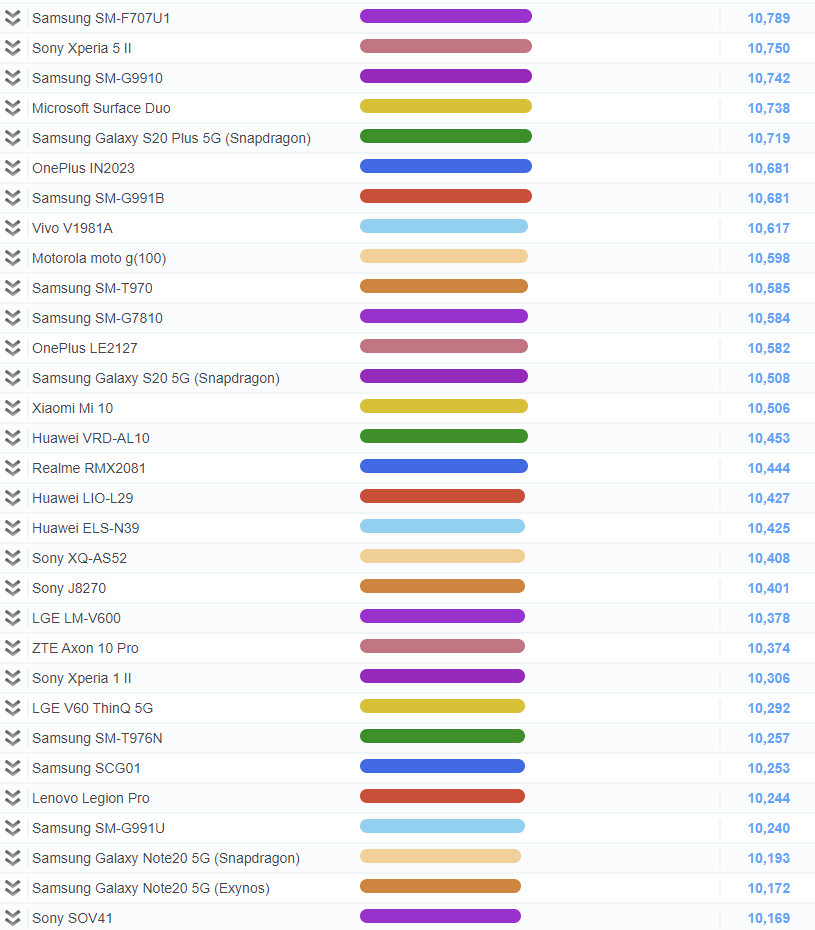Open Samsung Galaxy Note20 5G (Exynos) link

(151, 888)
